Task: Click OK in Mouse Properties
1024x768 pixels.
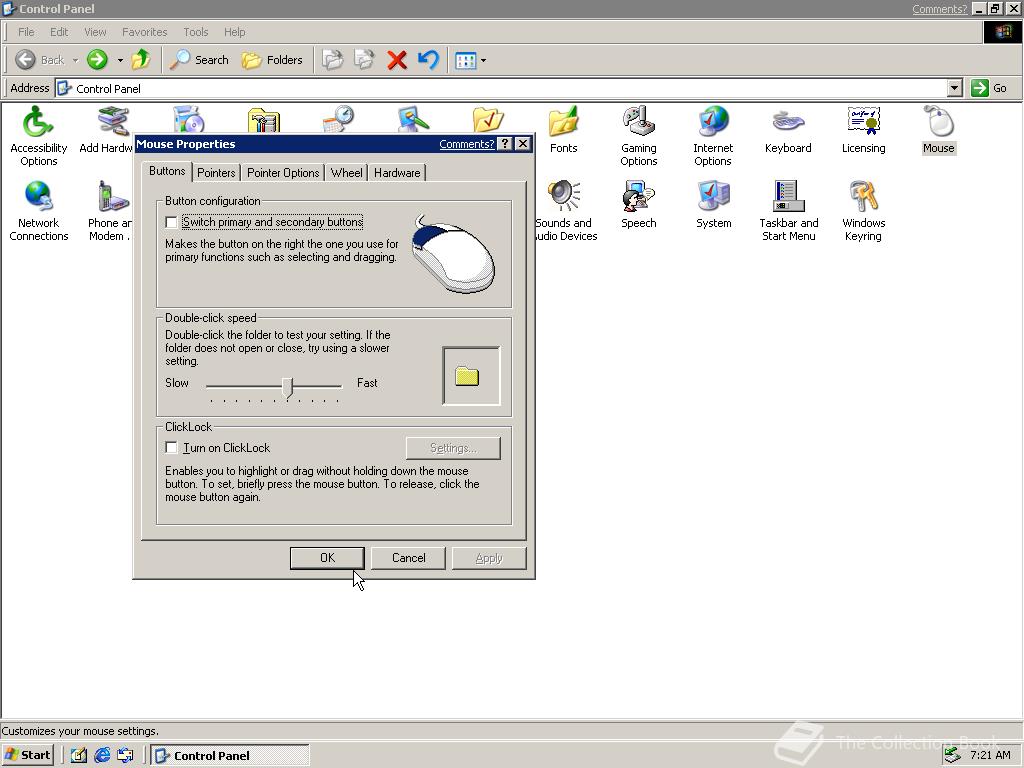Action: tap(327, 558)
